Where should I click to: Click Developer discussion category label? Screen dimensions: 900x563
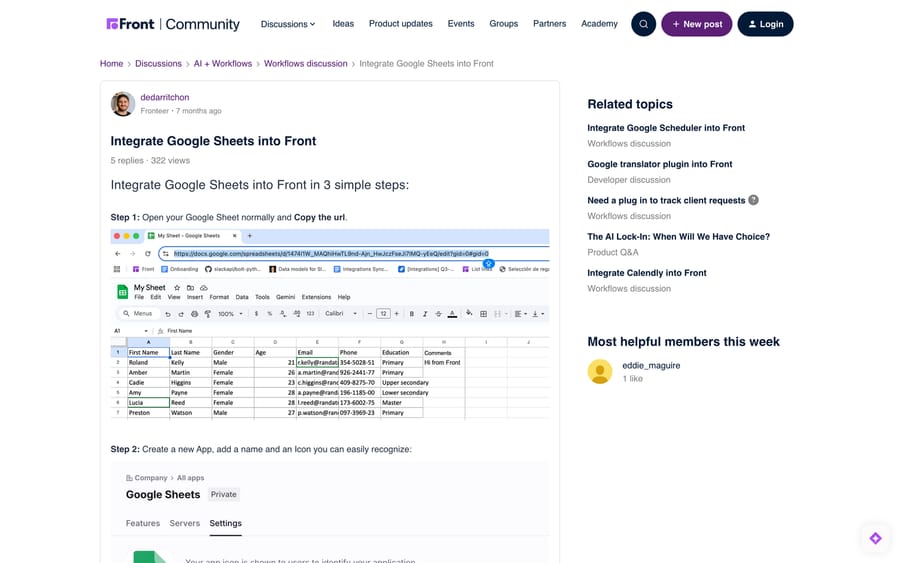click(629, 180)
